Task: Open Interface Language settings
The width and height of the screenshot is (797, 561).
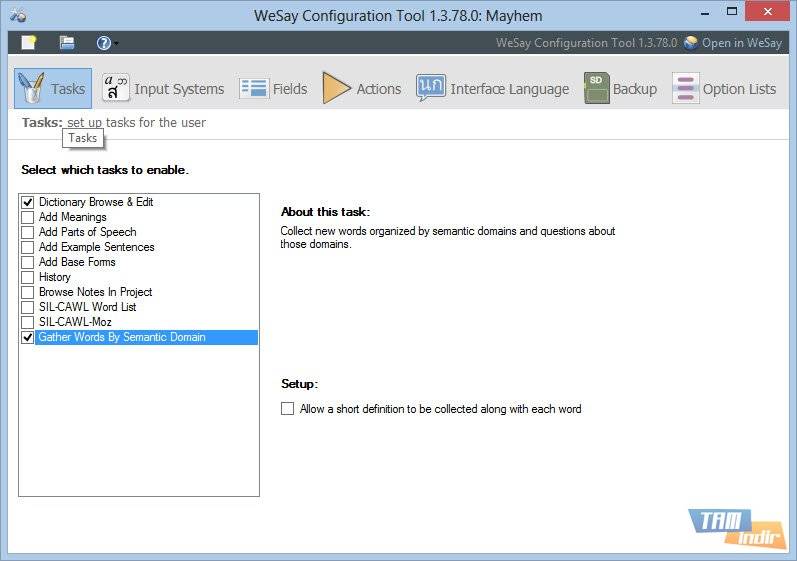Action: point(493,89)
